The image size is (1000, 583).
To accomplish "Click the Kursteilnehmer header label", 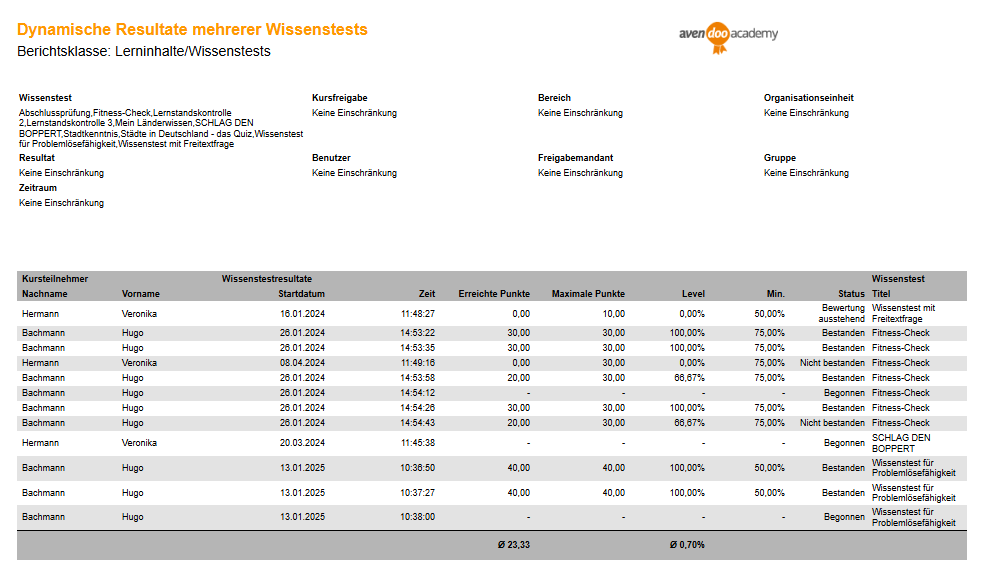I will point(55,278).
